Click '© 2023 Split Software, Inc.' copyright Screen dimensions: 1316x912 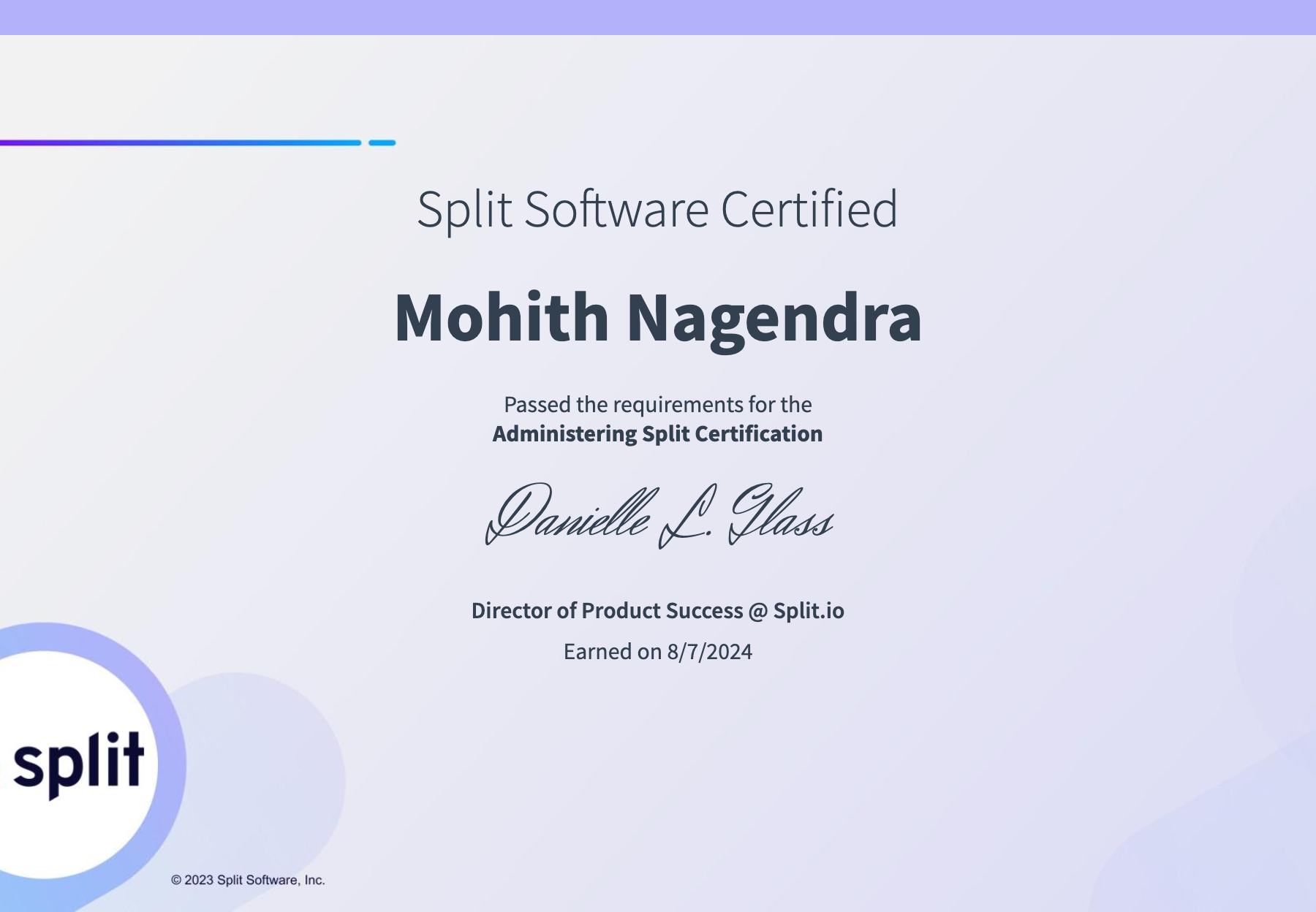[248, 880]
